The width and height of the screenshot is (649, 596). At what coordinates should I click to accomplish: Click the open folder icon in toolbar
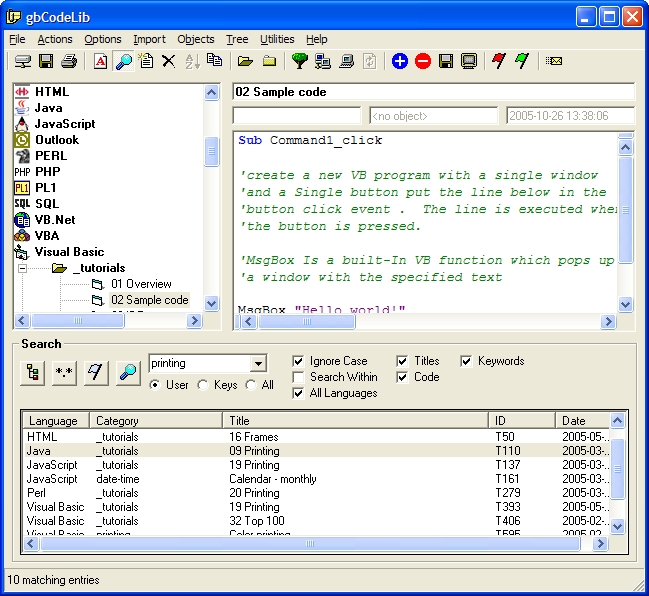[245, 62]
